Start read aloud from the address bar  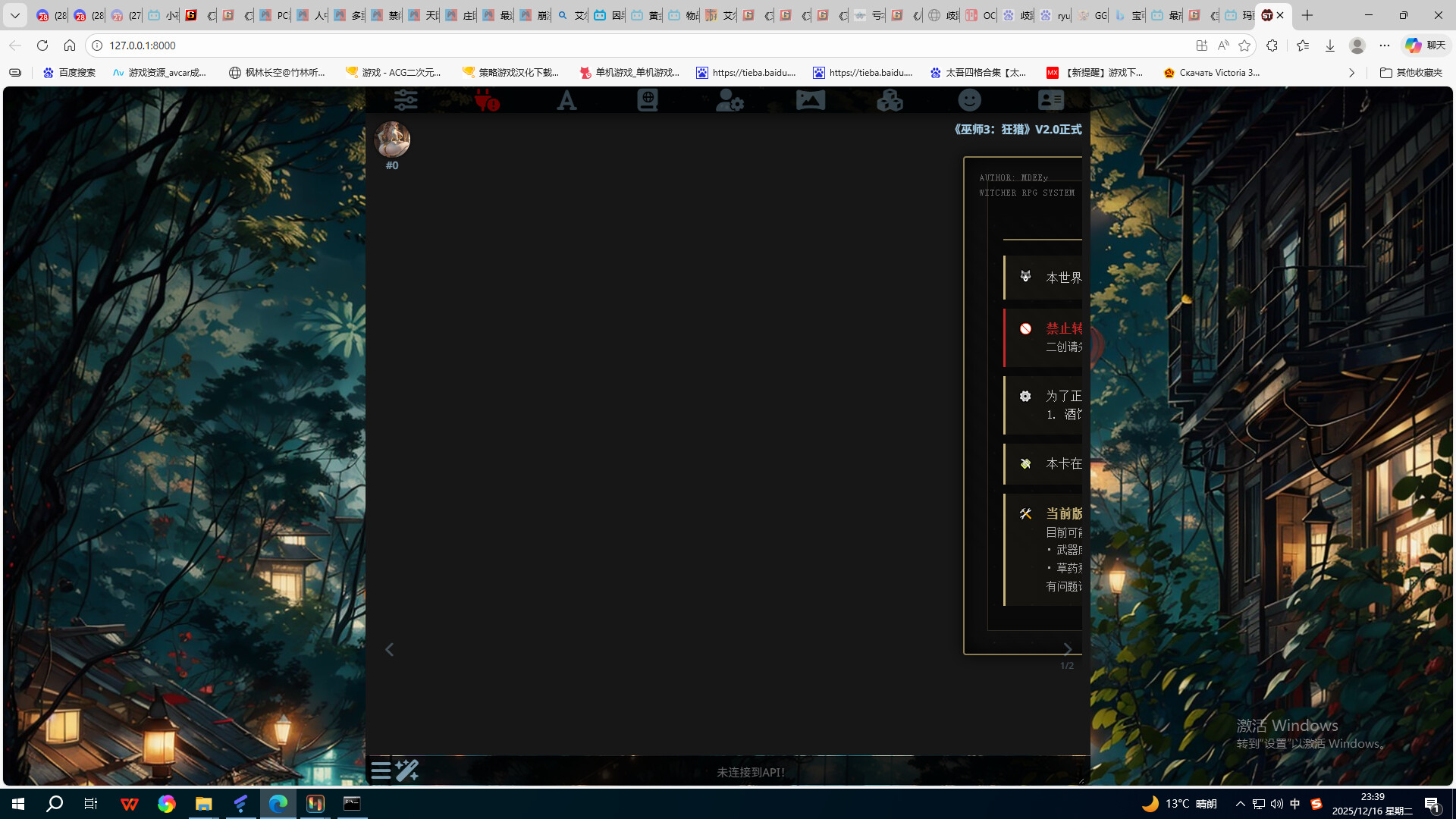pos(1223,45)
